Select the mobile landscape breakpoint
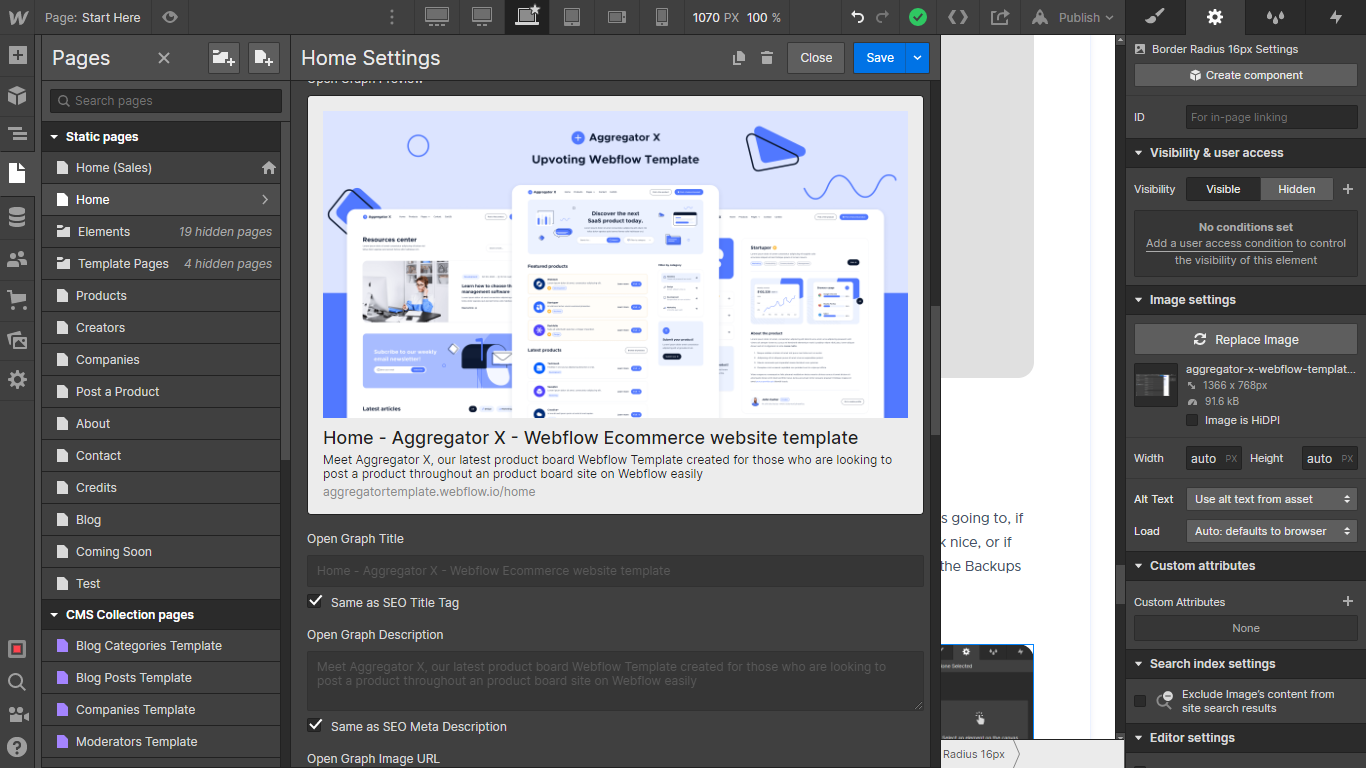 617,17
